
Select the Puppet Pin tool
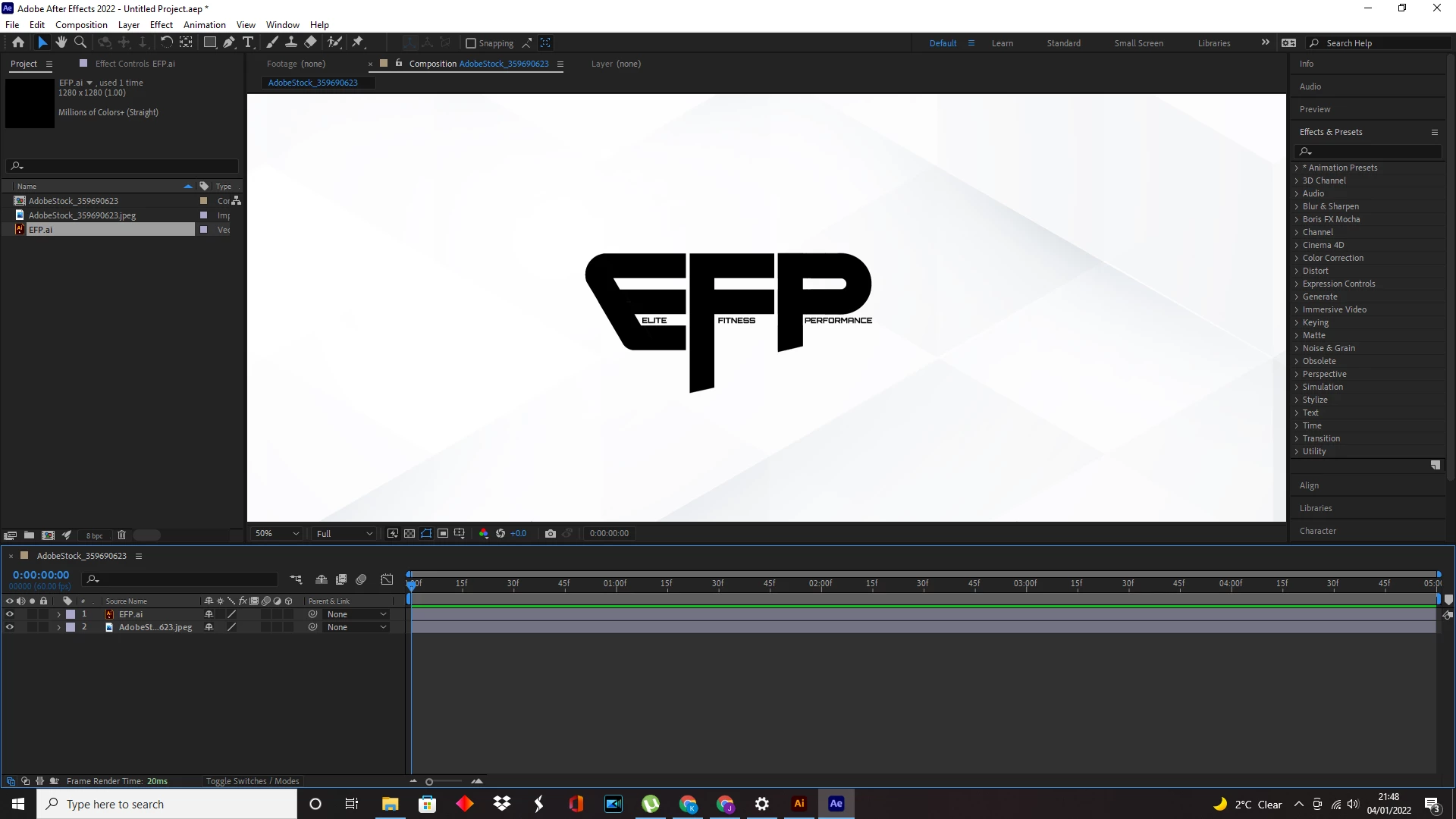[x=358, y=42]
